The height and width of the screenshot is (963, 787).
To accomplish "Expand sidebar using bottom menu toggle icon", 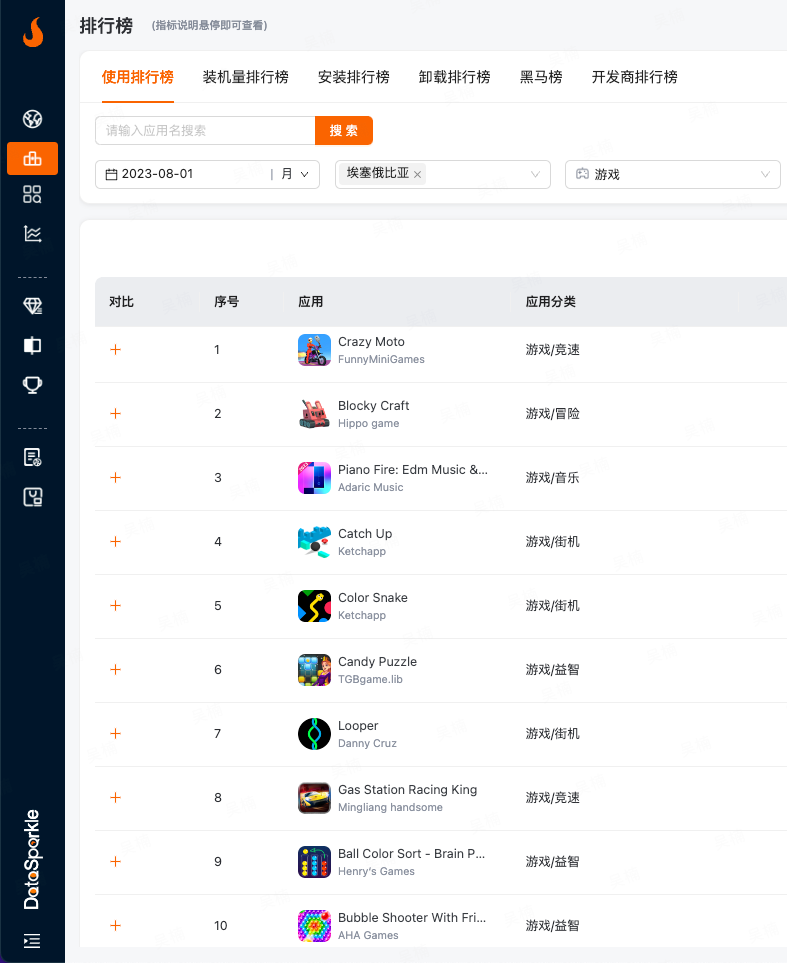I will [32, 940].
